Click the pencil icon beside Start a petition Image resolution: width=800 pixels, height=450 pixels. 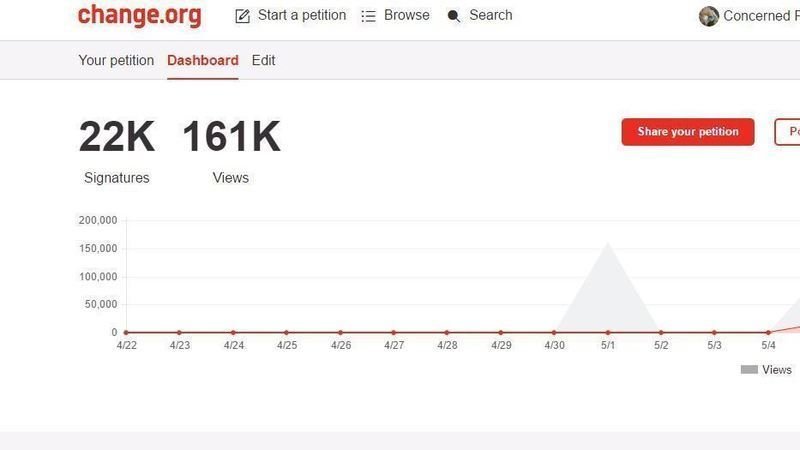(x=243, y=16)
